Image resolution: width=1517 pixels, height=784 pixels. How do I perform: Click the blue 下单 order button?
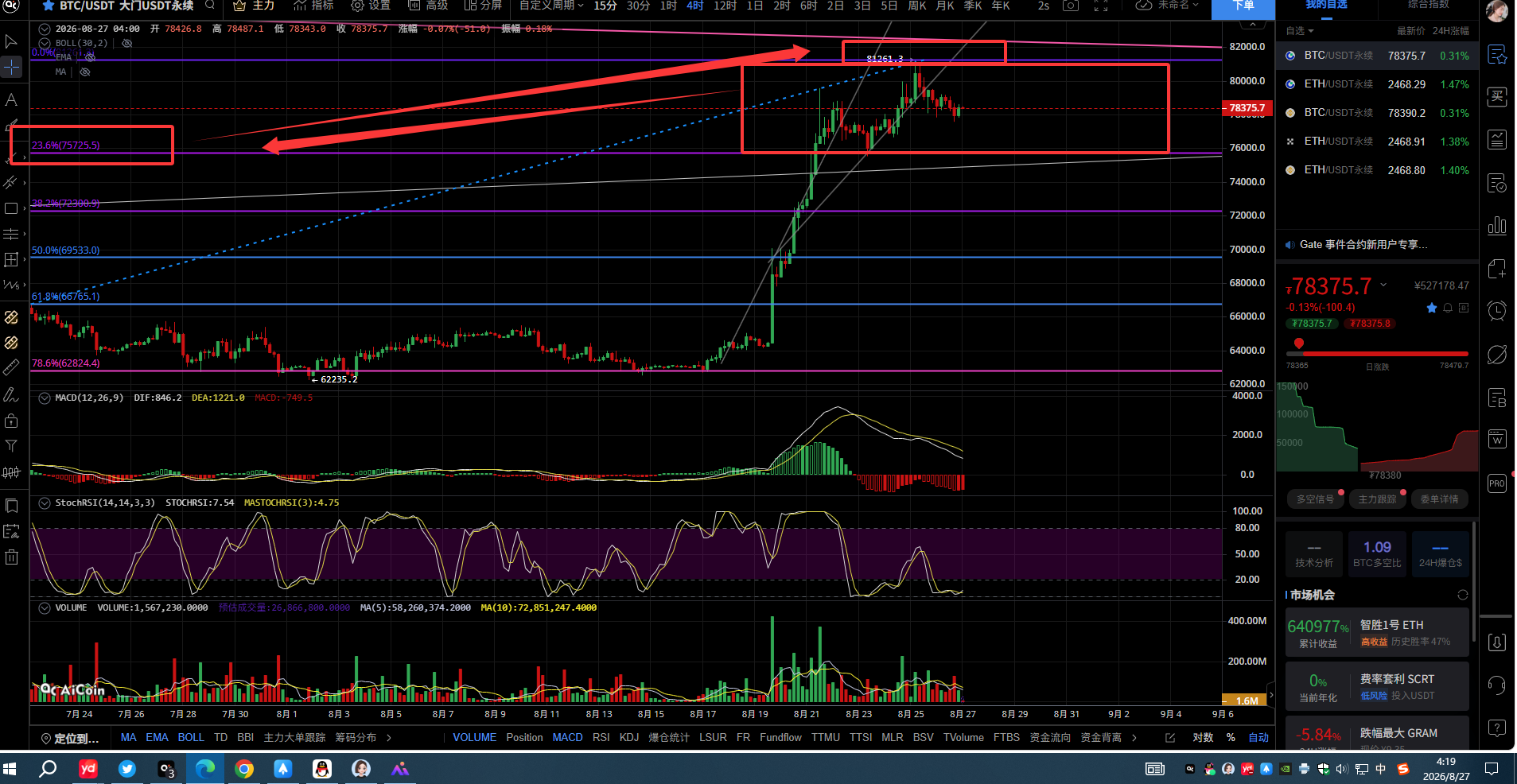pyautogui.click(x=1243, y=7)
